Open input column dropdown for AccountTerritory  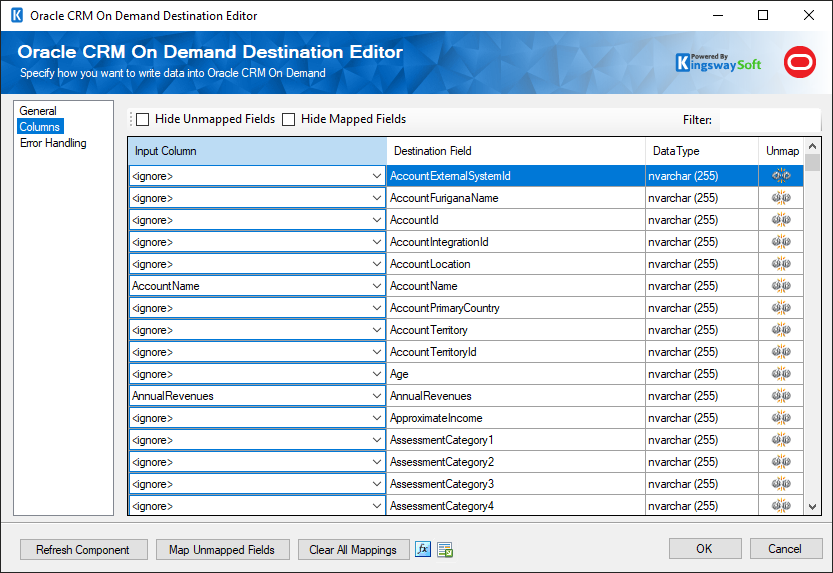[377, 330]
